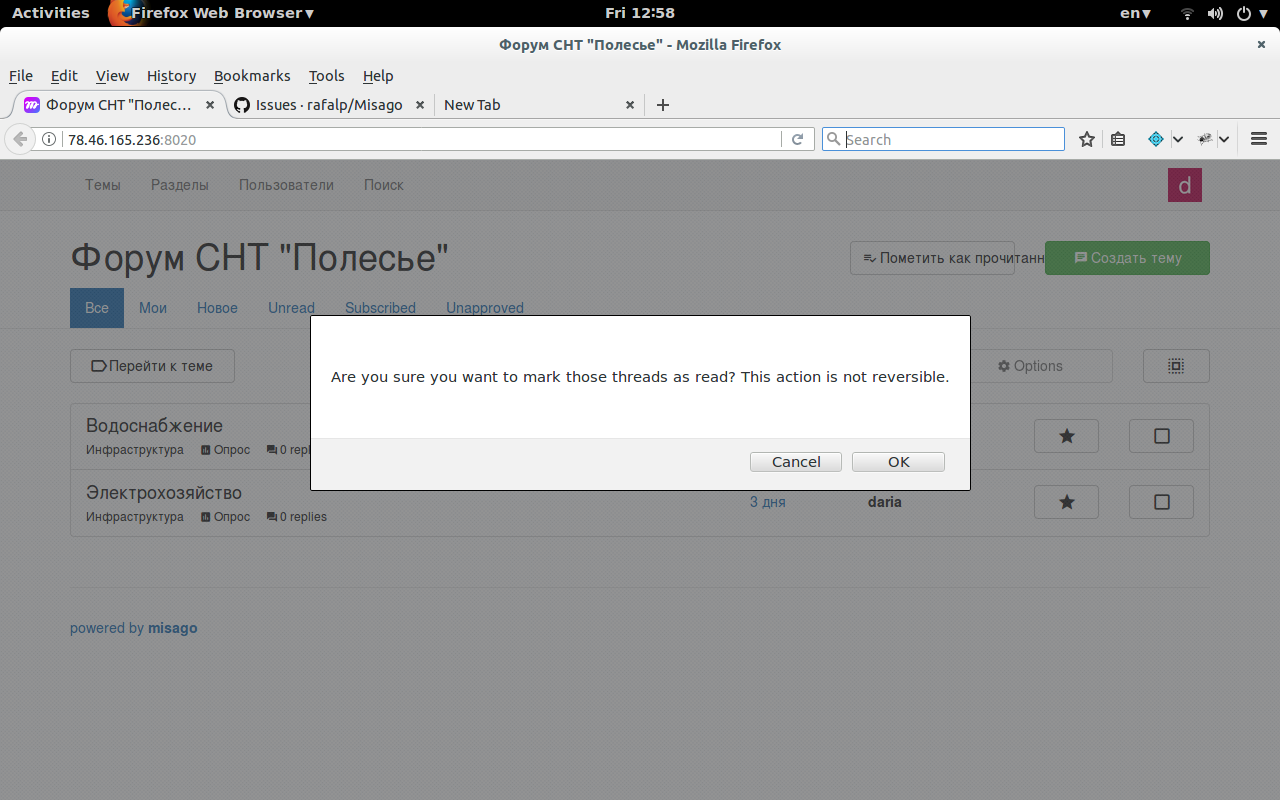Cancel the mark as read dialog

tap(796, 462)
